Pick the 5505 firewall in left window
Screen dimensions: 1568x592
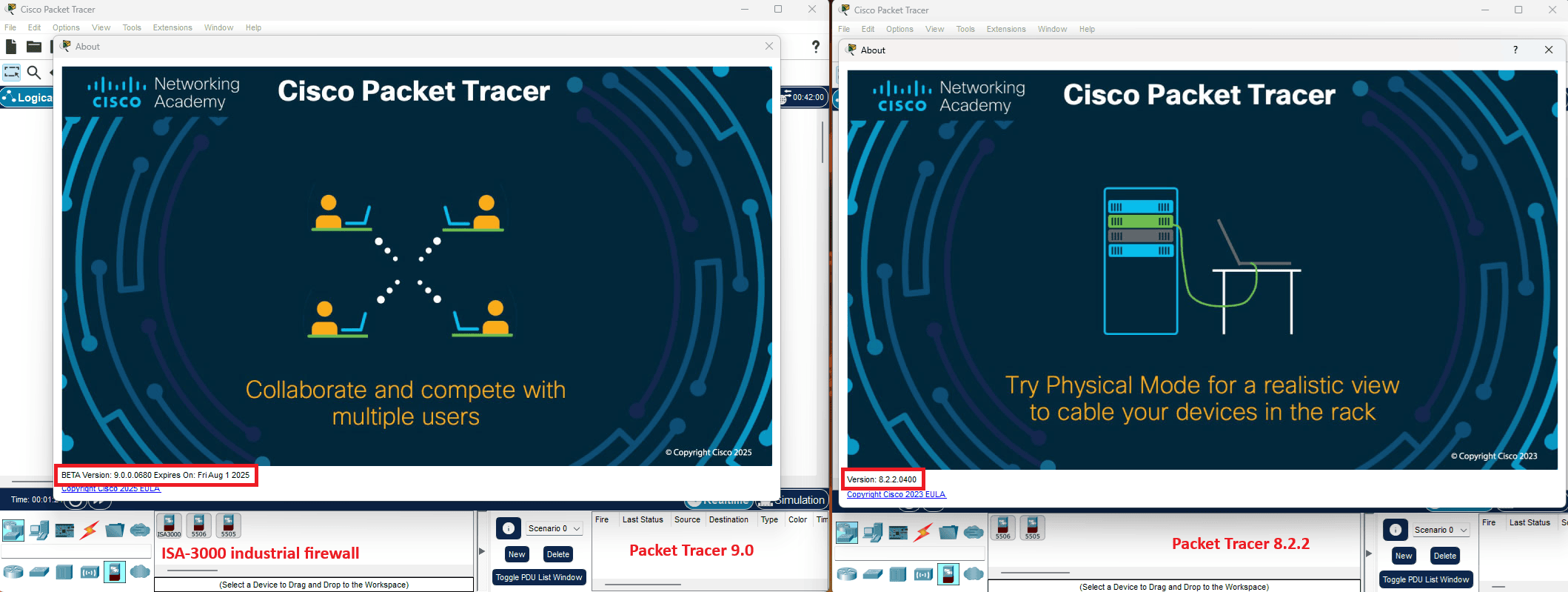tap(229, 525)
